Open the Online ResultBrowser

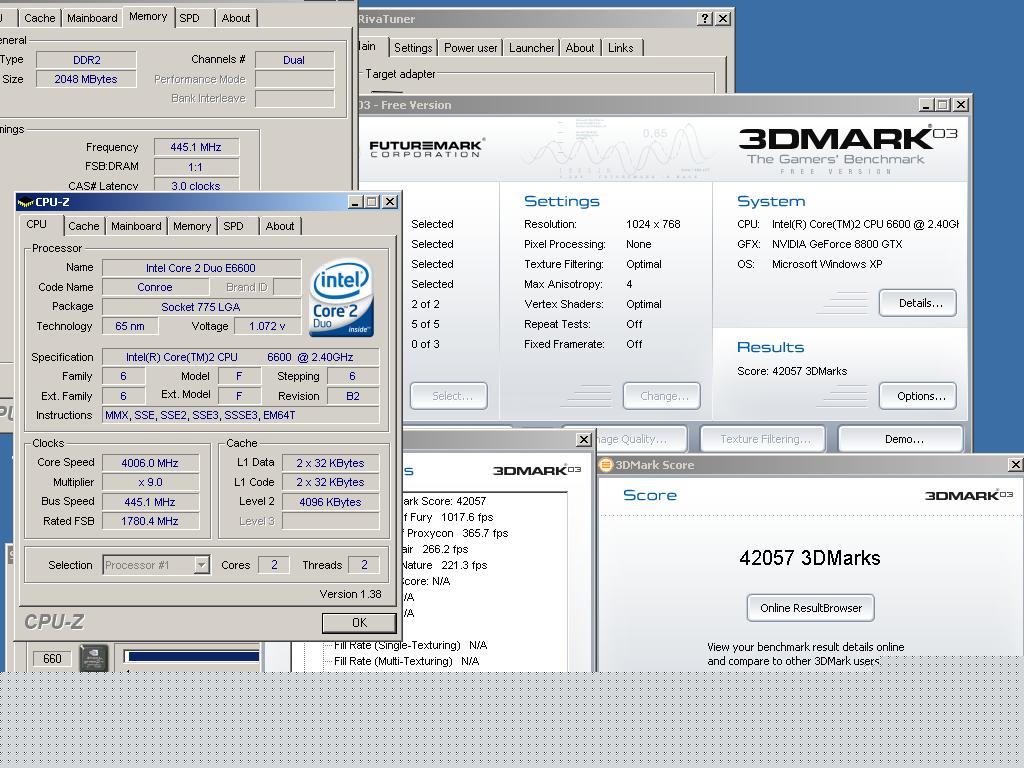point(810,608)
